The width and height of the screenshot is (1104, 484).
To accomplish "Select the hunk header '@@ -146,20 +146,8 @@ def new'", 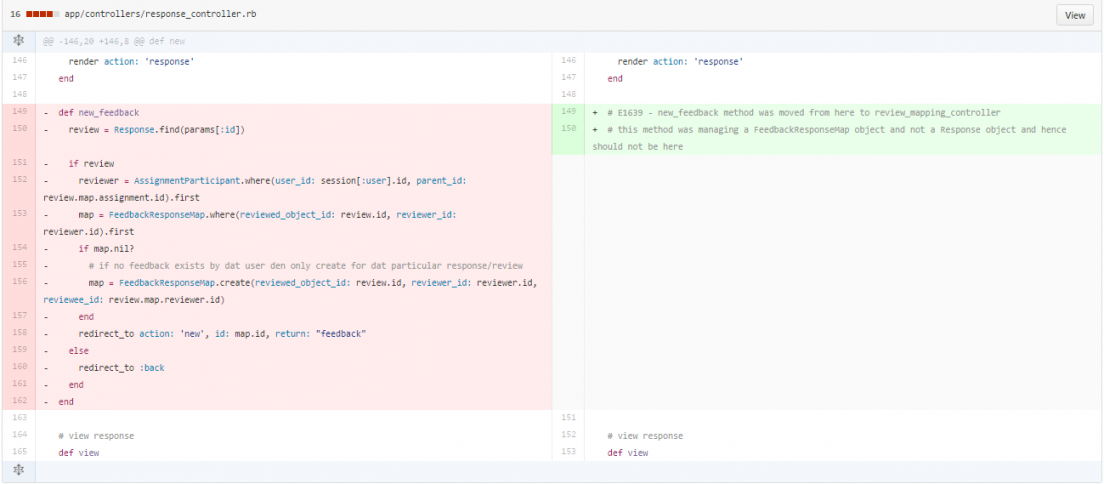I will pyautogui.click(x=114, y=42).
